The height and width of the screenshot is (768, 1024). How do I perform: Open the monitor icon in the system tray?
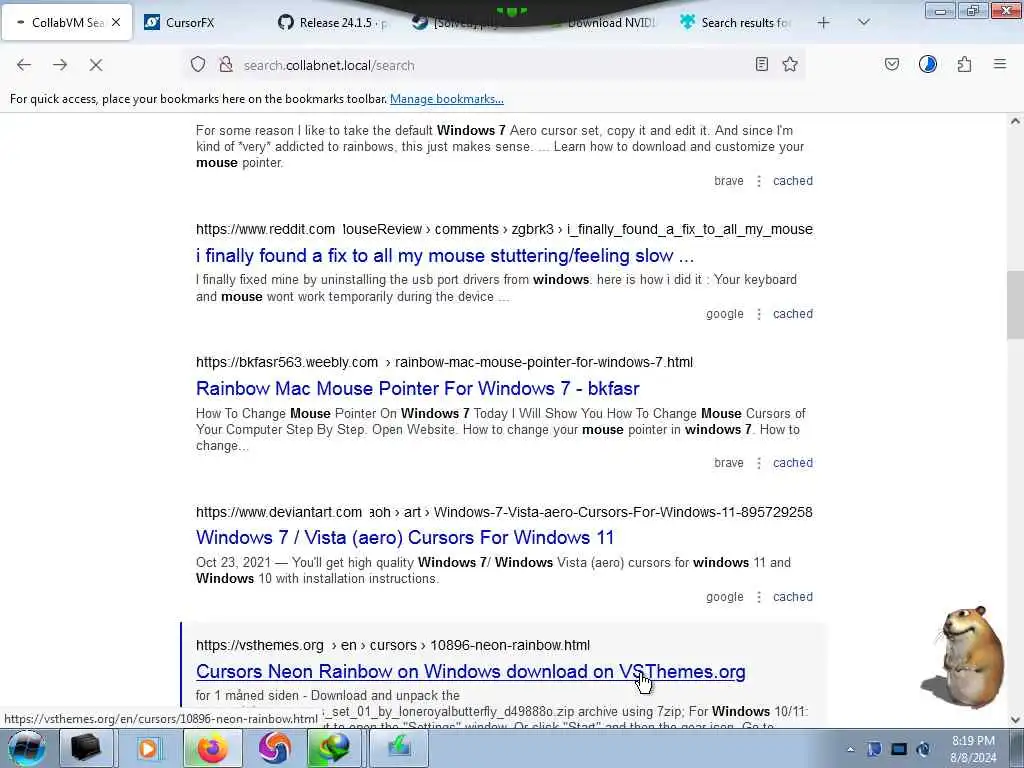point(899,749)
